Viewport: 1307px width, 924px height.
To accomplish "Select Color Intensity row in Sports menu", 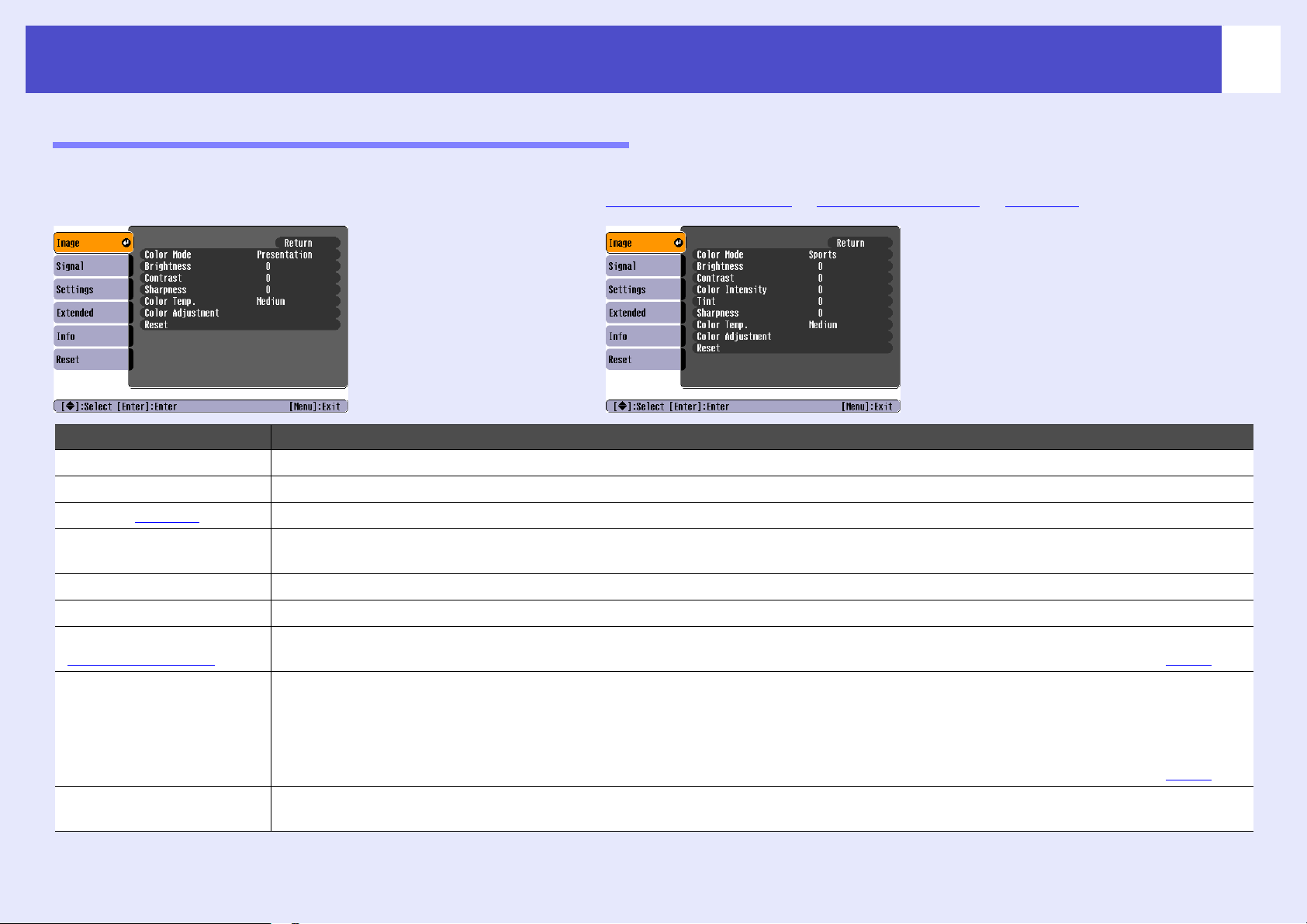I will point(793,289).
